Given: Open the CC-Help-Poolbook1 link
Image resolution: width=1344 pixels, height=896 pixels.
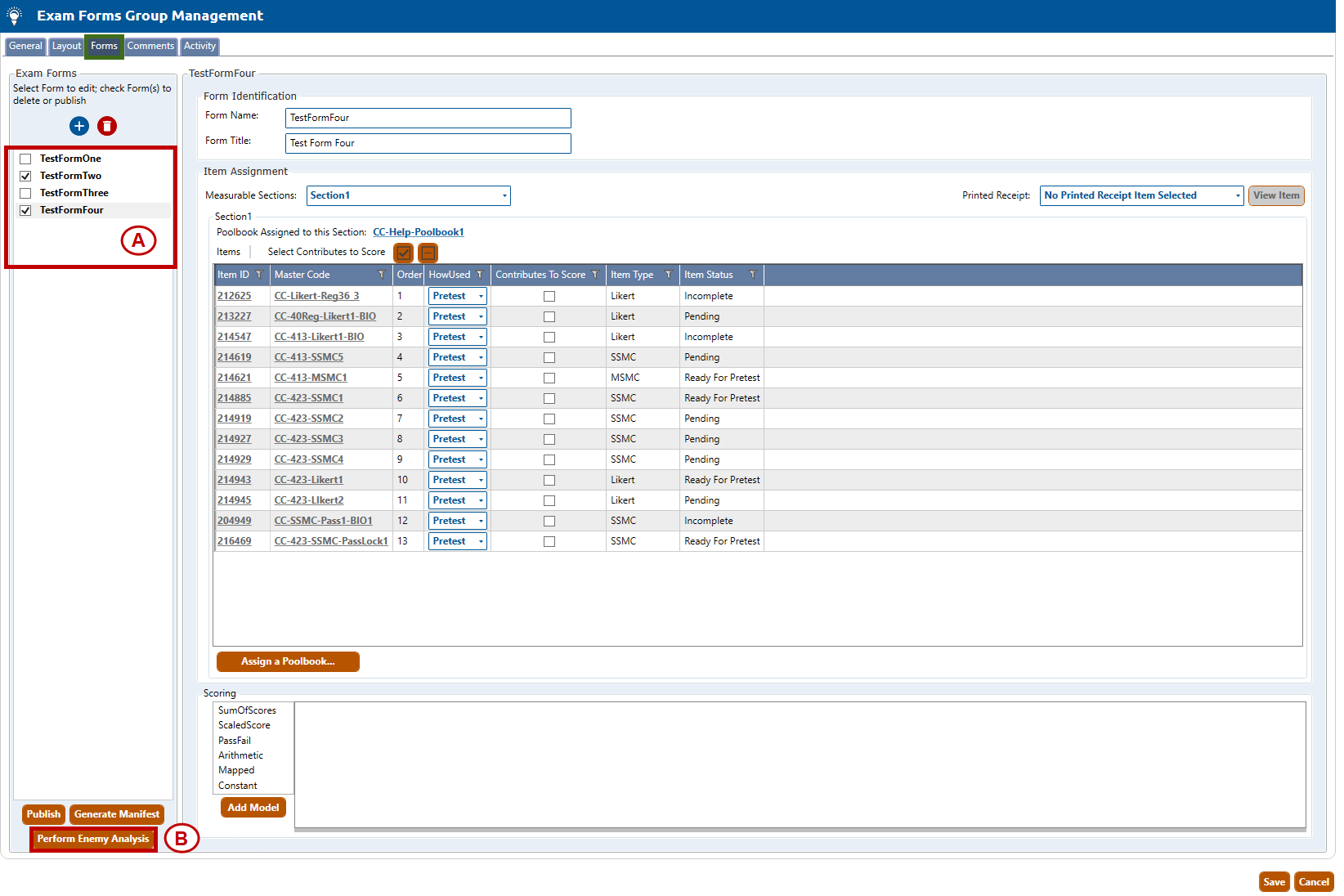Looking at the screenshot, I should pos(418,232).
